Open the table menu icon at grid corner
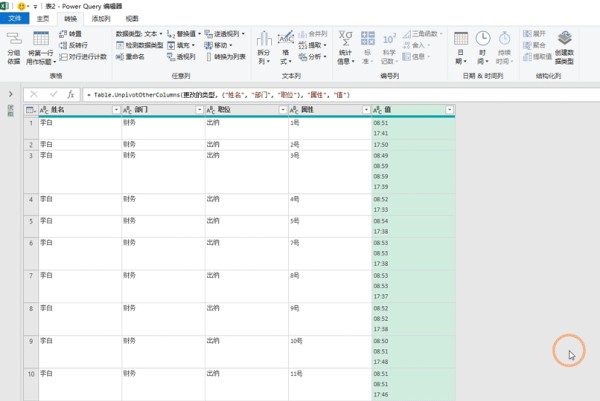This screenshot has width=600, height=401. tap(31, 110)
